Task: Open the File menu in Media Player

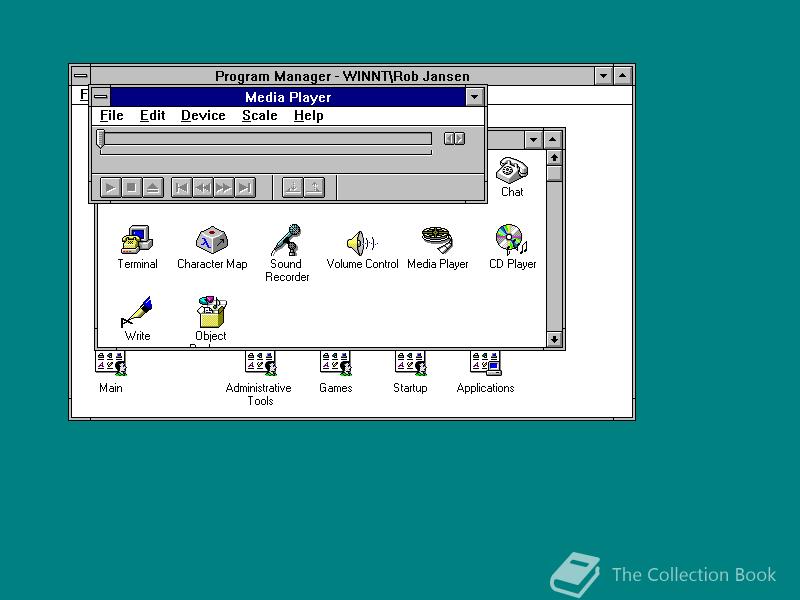Action: tap(111, 116)
